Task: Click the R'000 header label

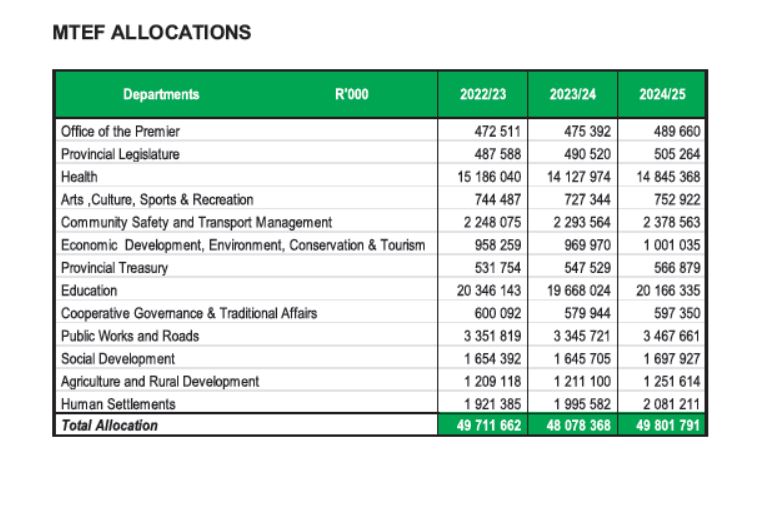Action: [x=352, y=94]
